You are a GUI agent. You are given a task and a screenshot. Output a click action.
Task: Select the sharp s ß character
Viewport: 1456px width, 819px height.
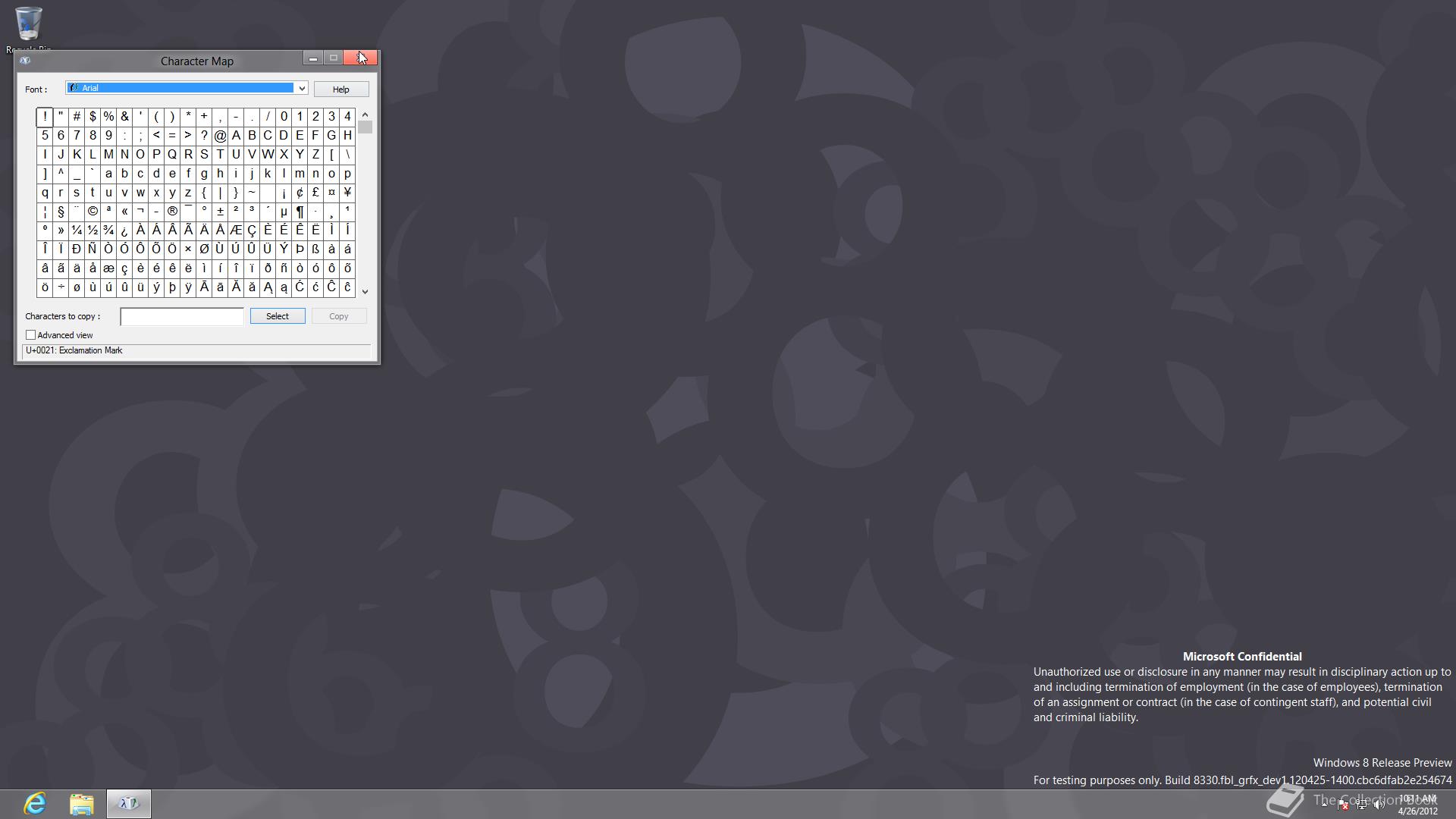(x=315, y=249)
